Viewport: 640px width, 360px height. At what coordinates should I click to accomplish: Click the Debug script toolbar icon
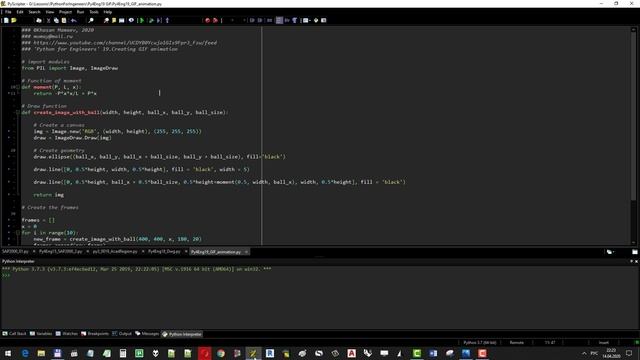[x=151, y=20]
